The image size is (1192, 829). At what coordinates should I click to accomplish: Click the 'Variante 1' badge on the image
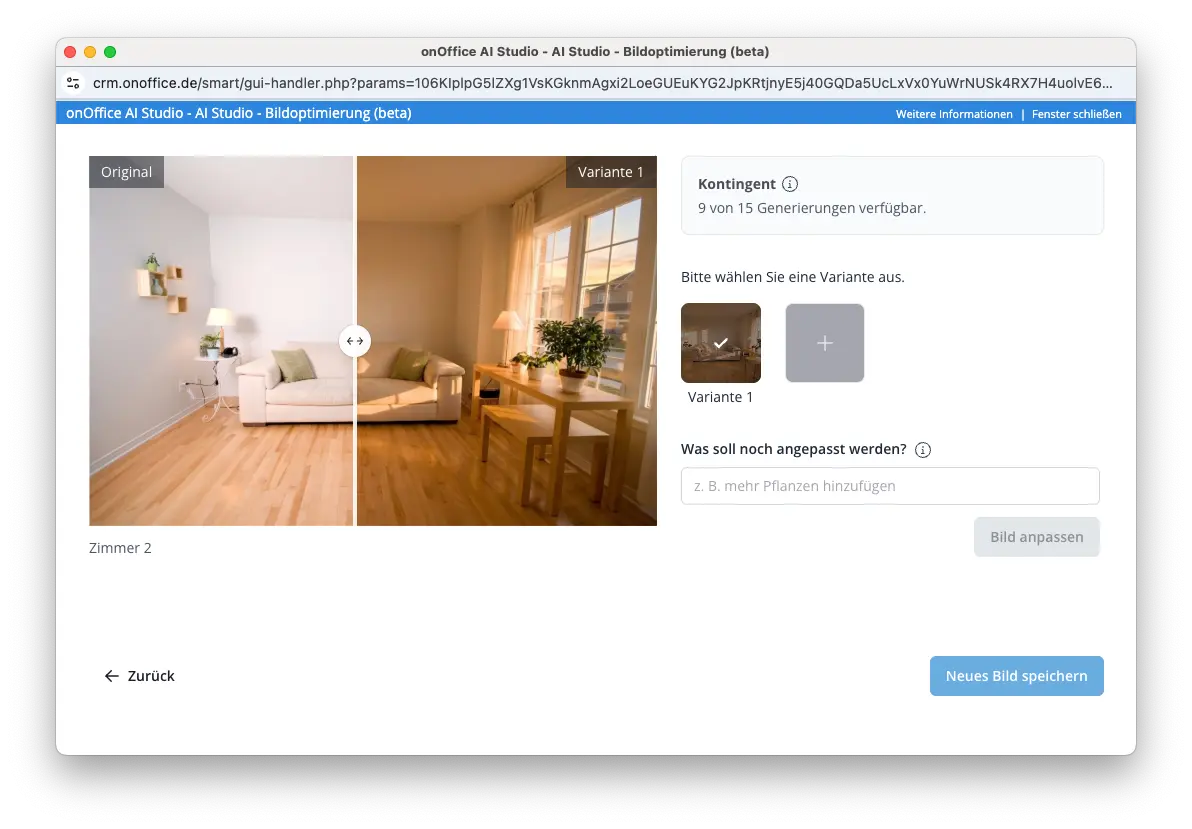coord(610,172)
